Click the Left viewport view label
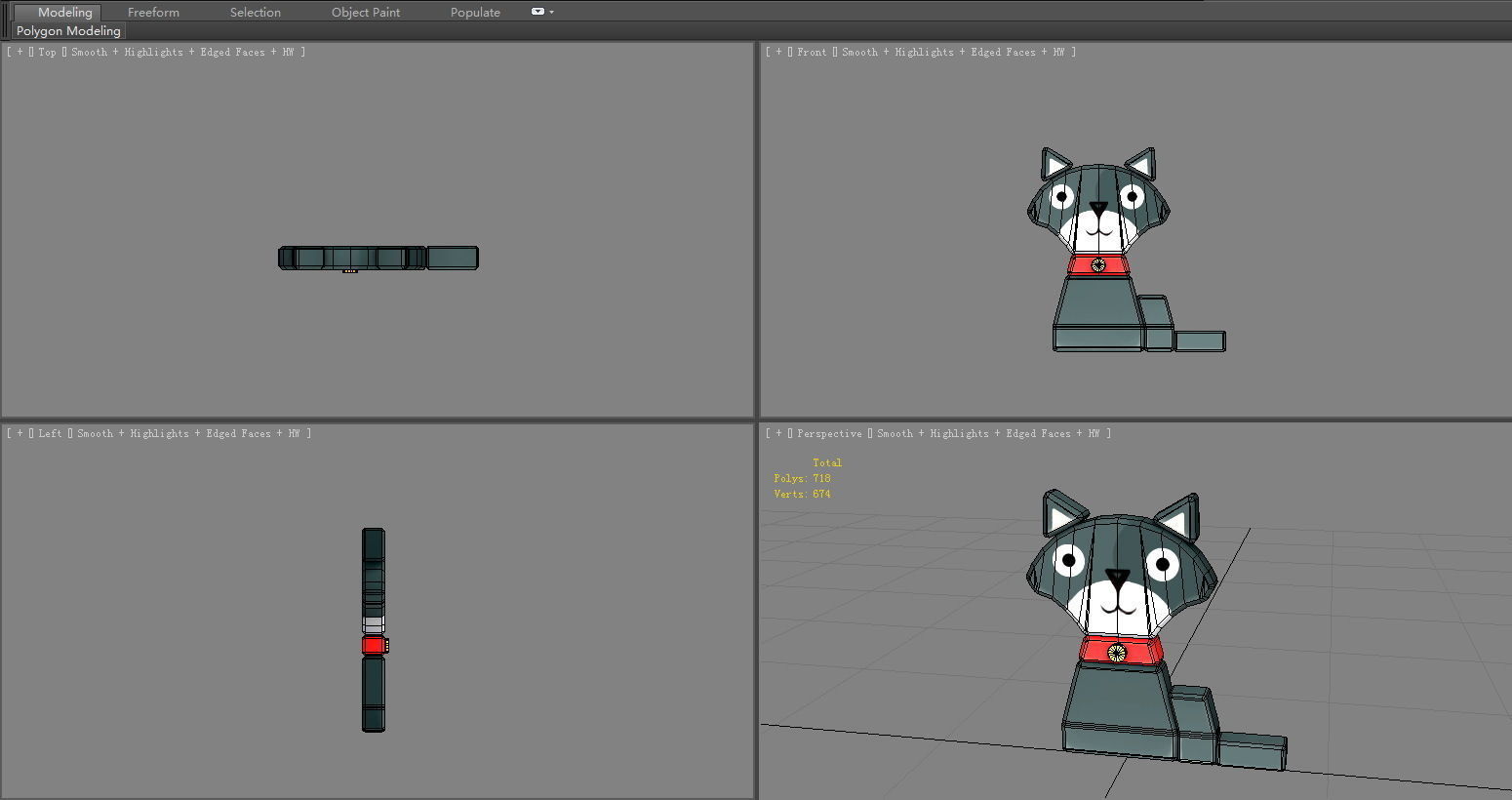 coord(50,433)
